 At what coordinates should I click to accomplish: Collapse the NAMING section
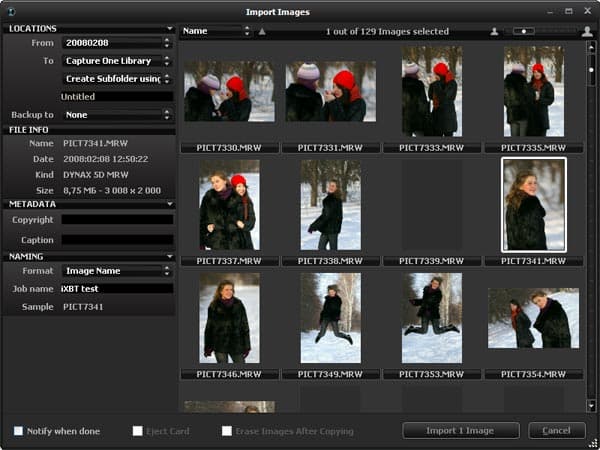[170, 256]
